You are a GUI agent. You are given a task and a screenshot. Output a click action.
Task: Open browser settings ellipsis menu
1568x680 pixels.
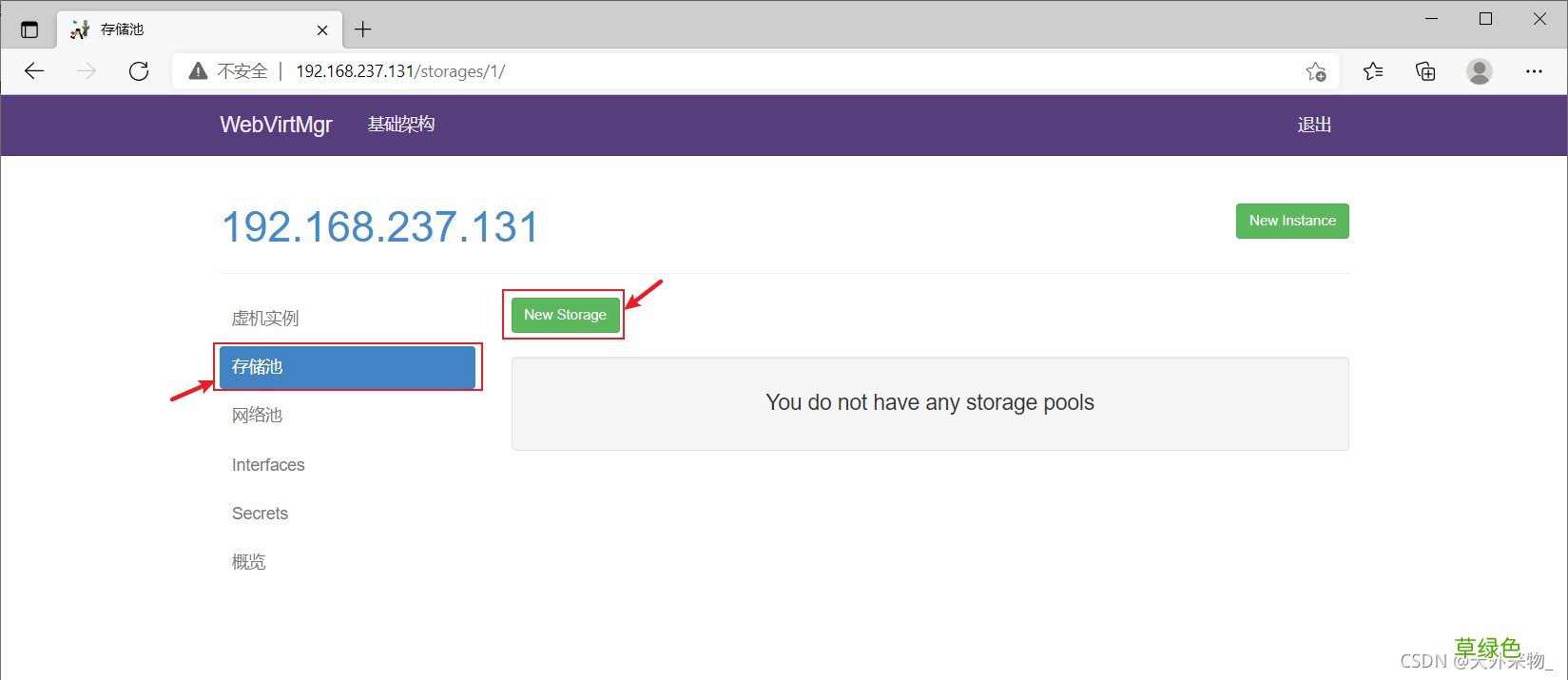[x=1534, y=71]
